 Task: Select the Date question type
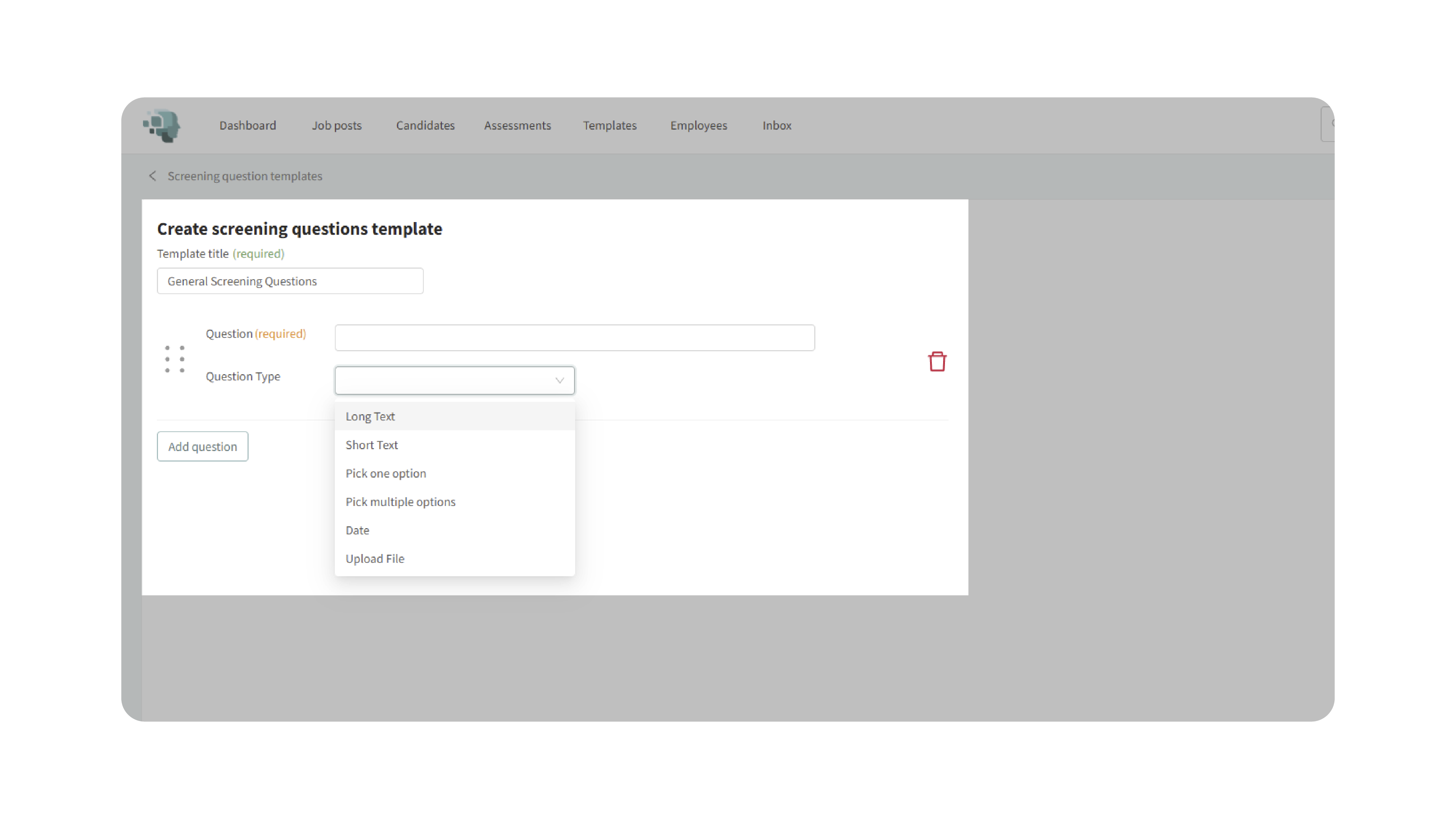click(x=357, y=530)
